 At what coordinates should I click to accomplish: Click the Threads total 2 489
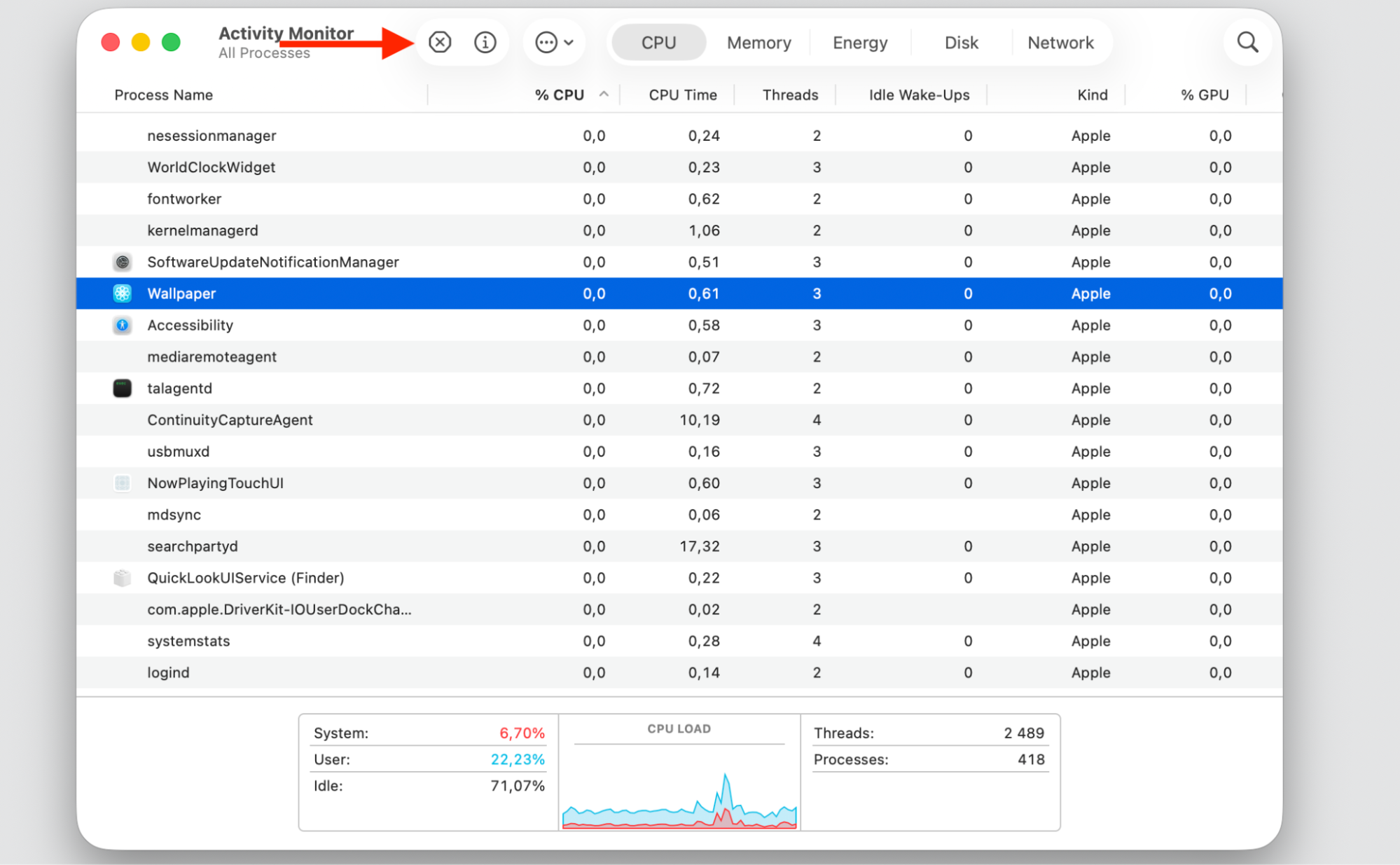point(1024,733)
